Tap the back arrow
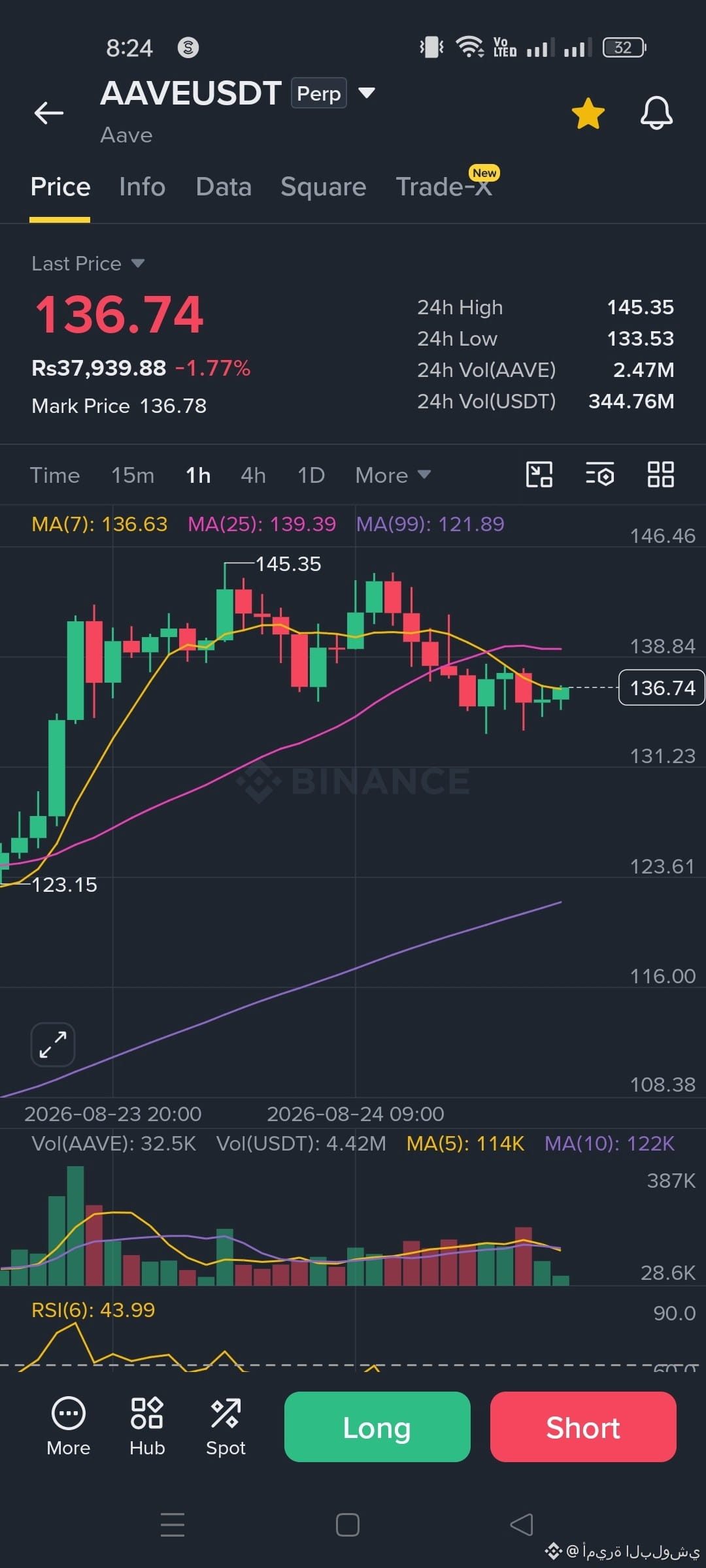 click(x=49, y=112)
